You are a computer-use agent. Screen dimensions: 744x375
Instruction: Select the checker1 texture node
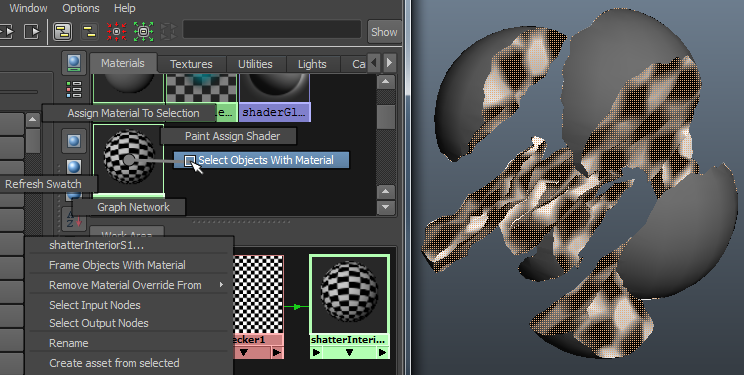tap(259, 306)
